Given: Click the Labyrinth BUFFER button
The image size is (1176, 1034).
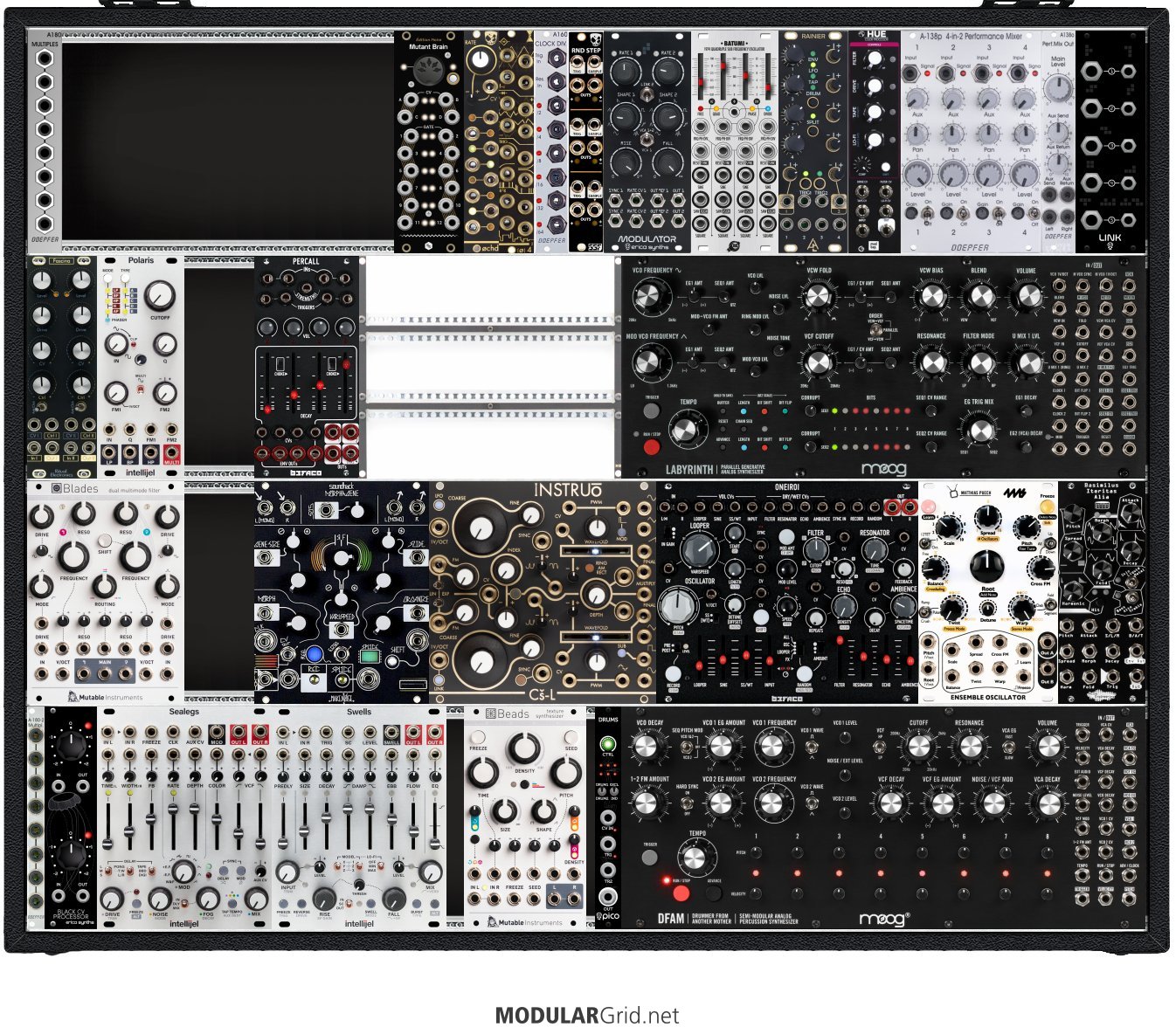Looking at the screenshot, I should pos(723,413).
